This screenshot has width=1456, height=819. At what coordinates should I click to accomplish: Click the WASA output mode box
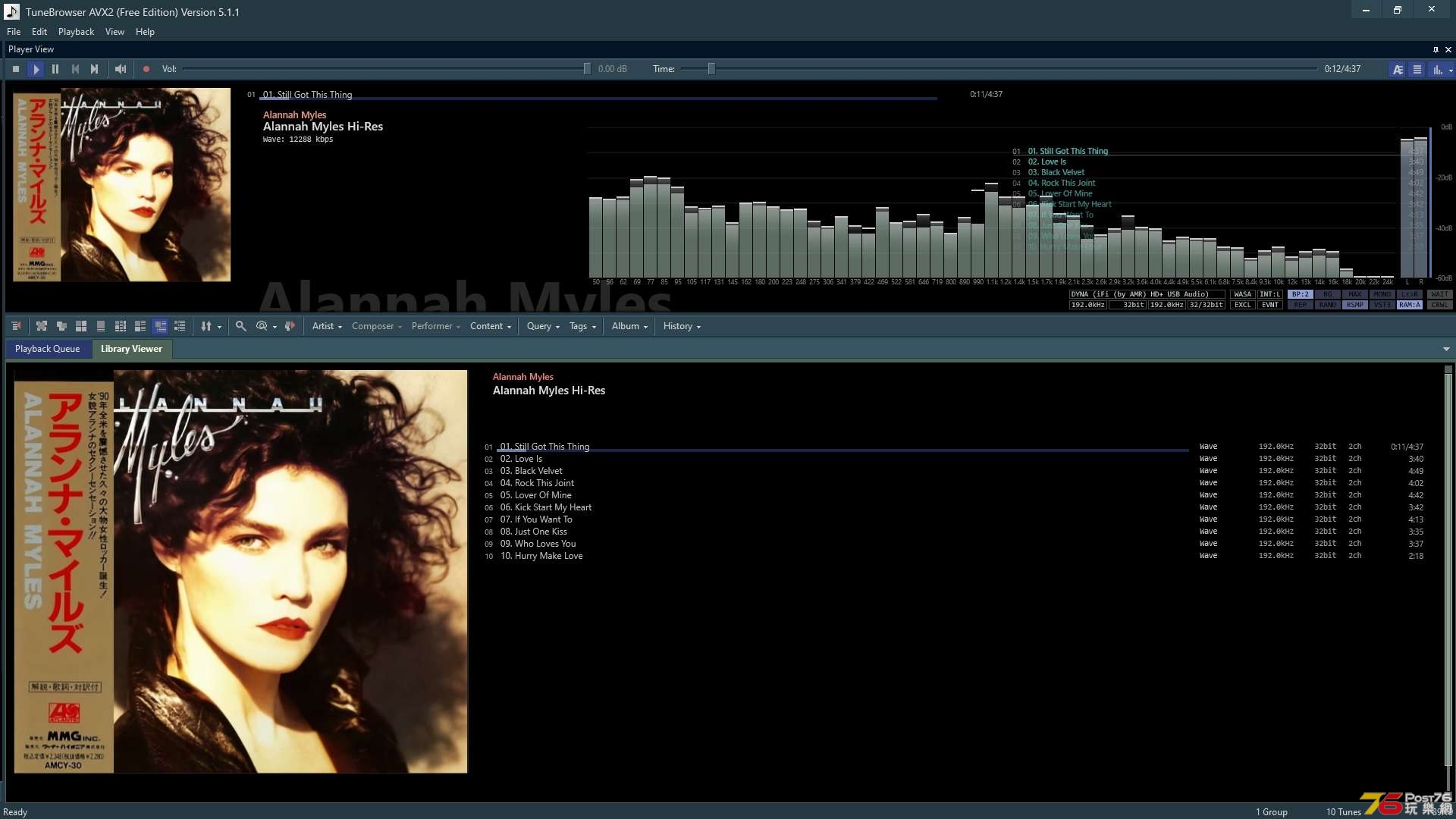(1242, 294)
